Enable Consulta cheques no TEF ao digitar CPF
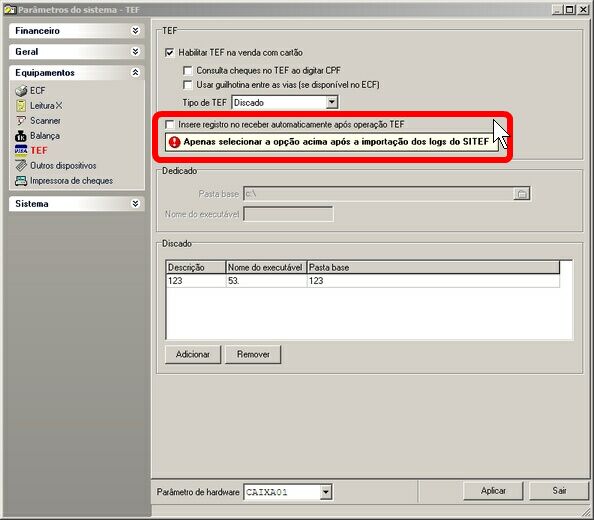This screenshot has height=520, width=594. 188,70
